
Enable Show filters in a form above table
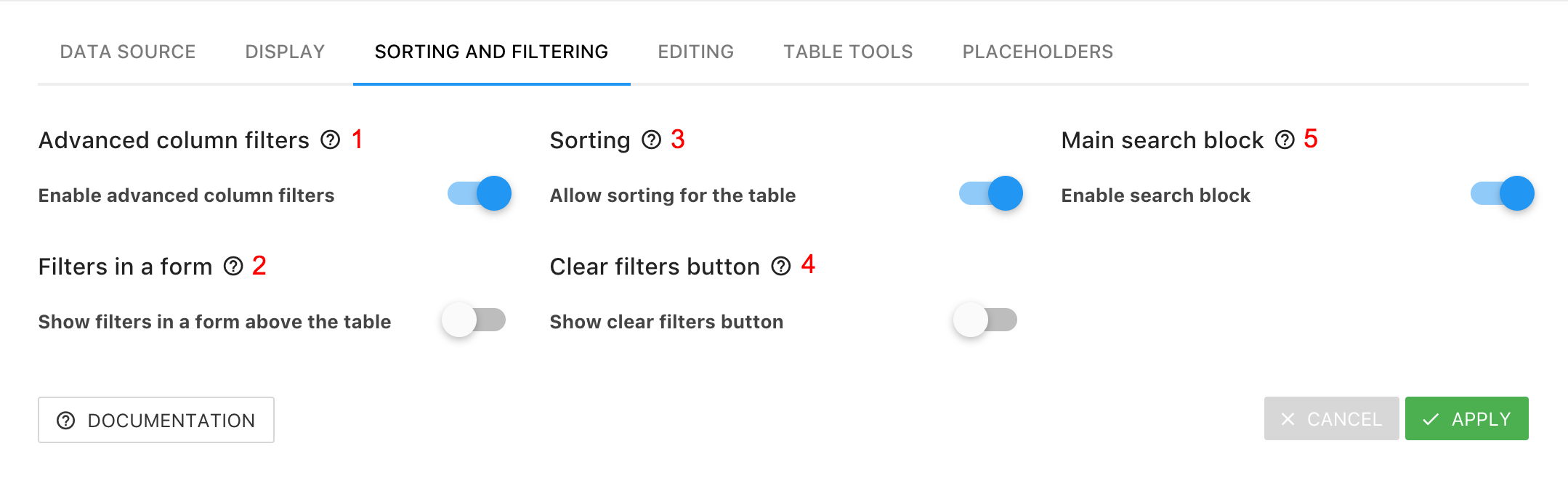click(474, 320)
